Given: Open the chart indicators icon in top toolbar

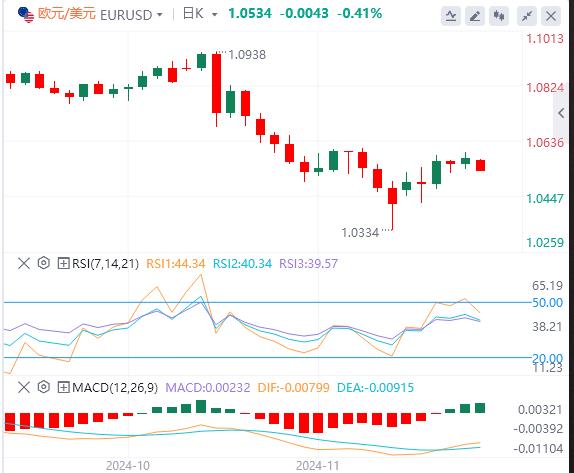Looking at the screenshot, I should point(451,16).
